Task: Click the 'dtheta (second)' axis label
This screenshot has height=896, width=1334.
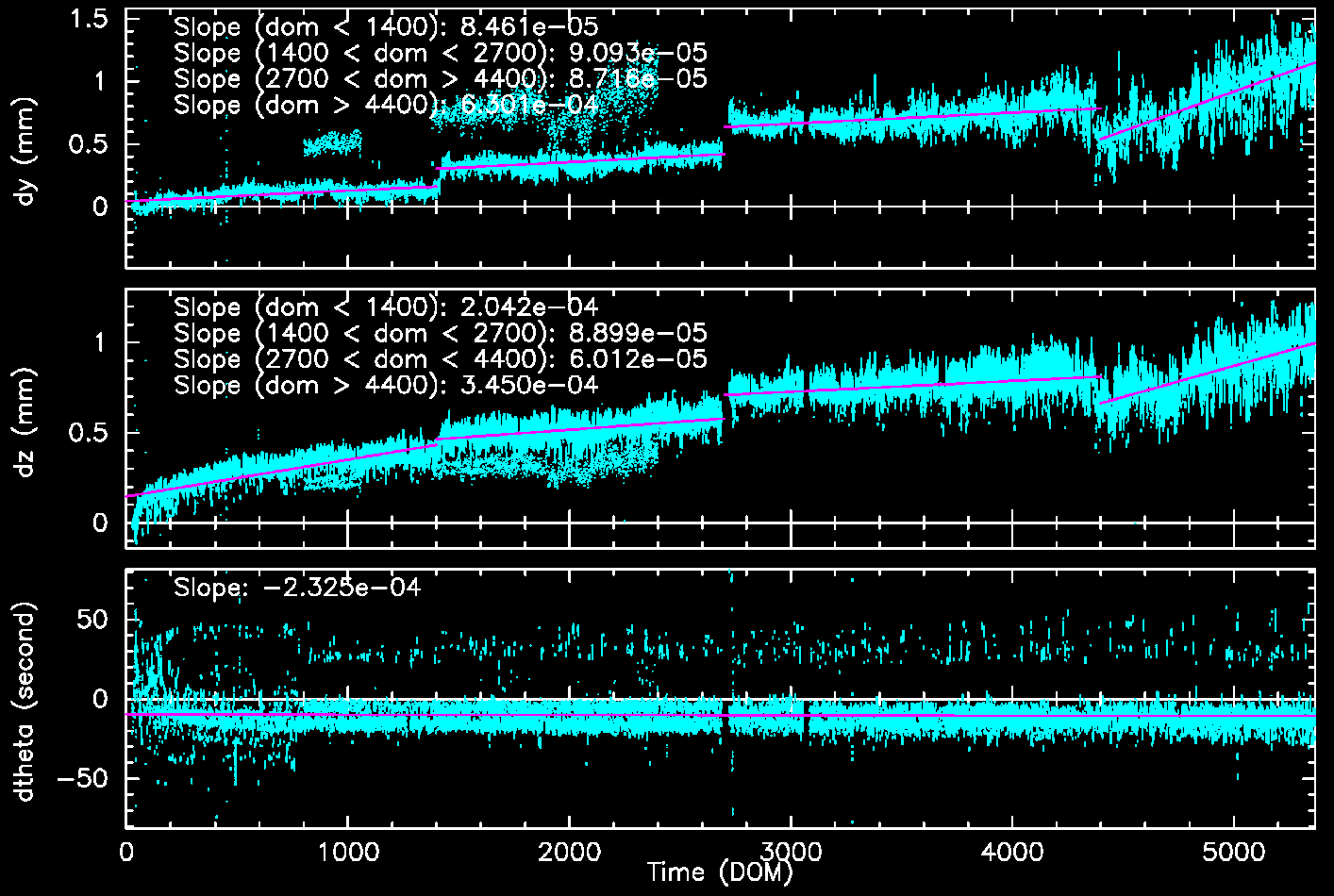Action: point(25,701)
